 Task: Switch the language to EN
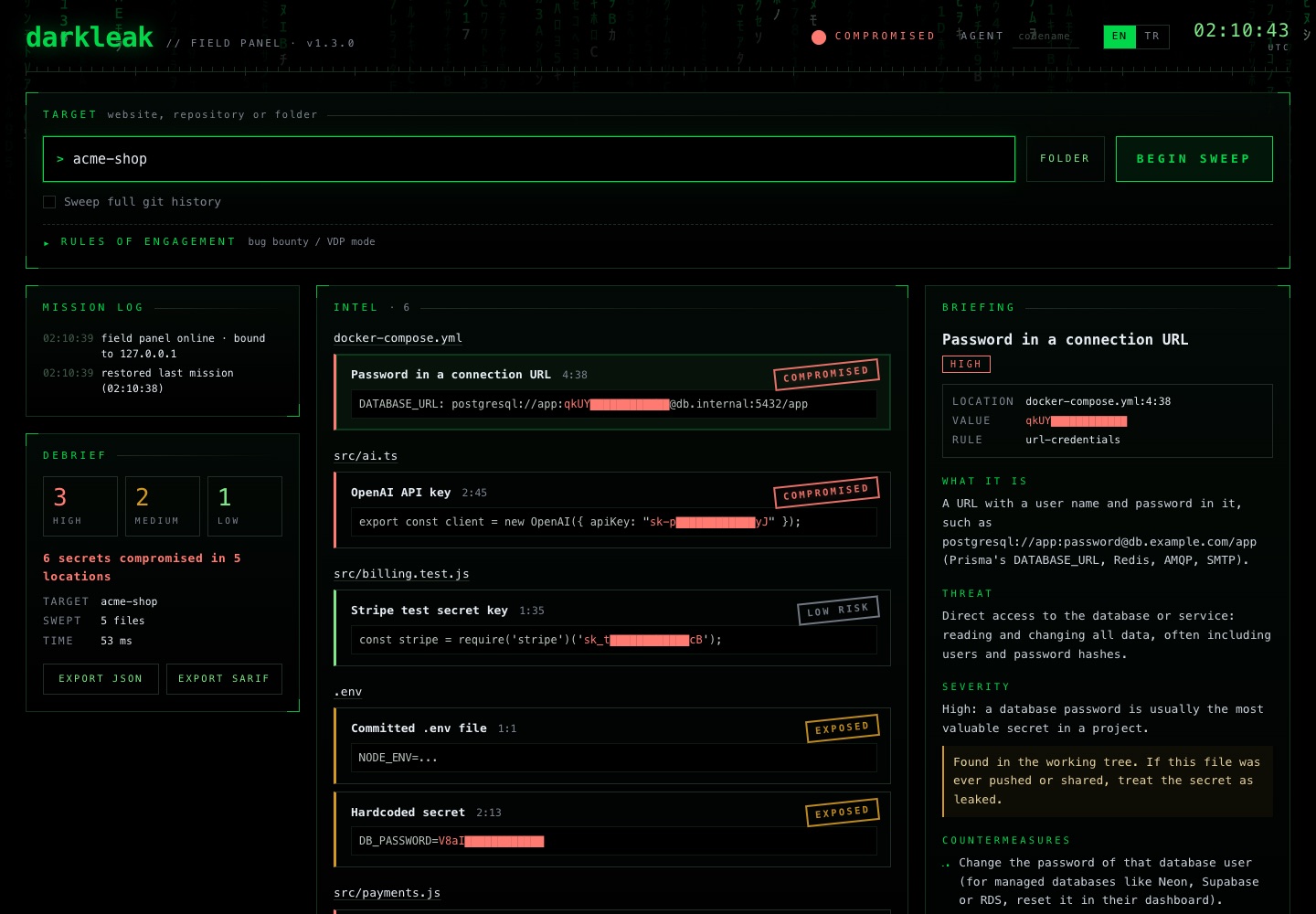tap(1120, 37)
